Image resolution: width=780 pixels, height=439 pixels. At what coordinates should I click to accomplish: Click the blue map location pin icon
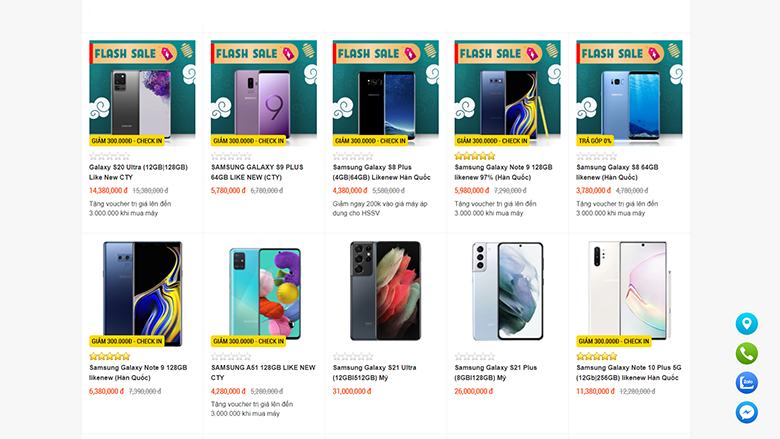coord(747,324)
